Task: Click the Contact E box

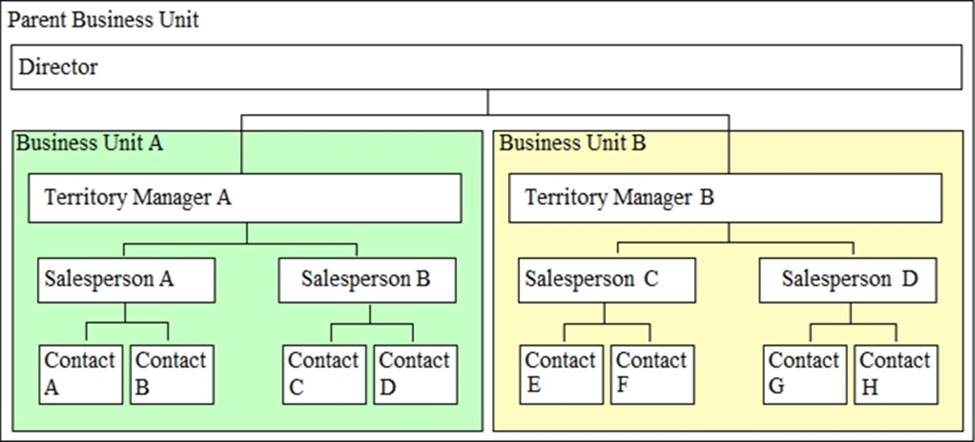Action: [x=561, y=374]
